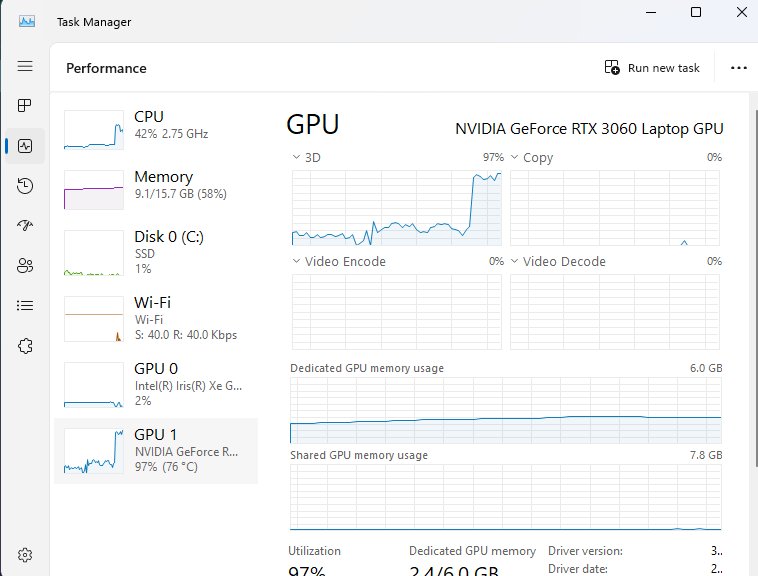Select the Wi-Fi performance entry
This screenshot has height=576, width=758.
coord(156,319)
